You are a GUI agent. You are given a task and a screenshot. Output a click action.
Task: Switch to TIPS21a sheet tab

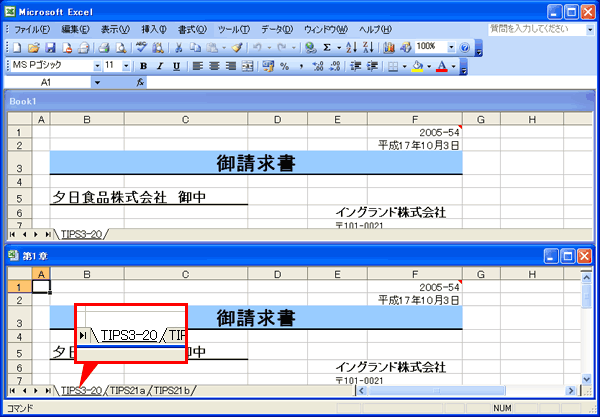pyautogui.click(x=128, y=390)
